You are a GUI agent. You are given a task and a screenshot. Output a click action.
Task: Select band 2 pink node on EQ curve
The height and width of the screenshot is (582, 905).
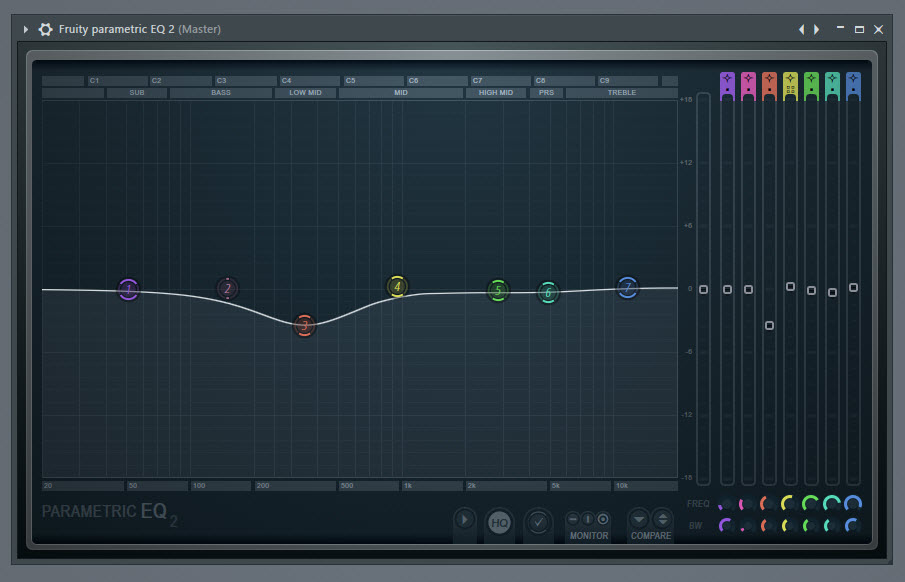point(227,288)
